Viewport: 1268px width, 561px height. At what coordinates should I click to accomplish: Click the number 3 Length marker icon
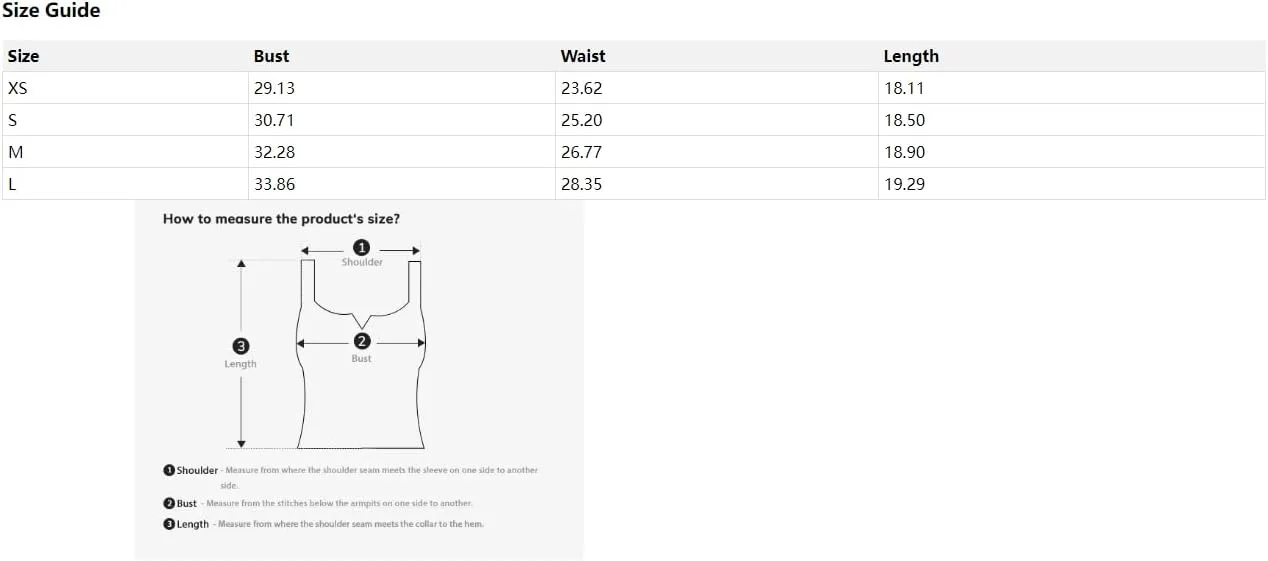[240, 346]
